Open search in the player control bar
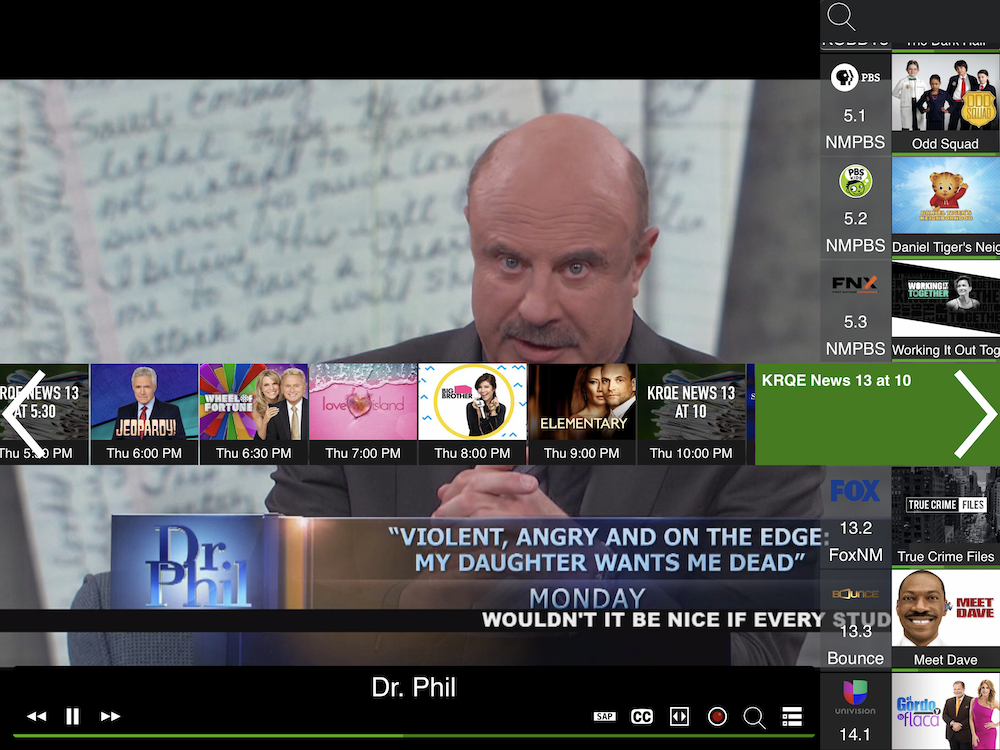The height and width of the screenshot is (750, 1000). click(754, 717)
